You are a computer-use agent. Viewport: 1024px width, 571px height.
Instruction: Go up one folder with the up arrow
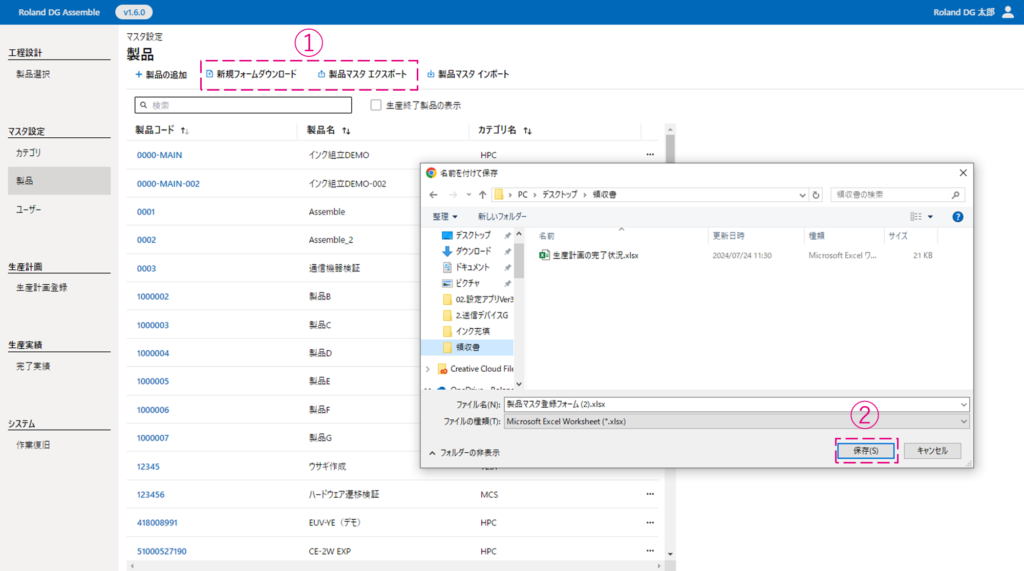[x=483, y=195]
